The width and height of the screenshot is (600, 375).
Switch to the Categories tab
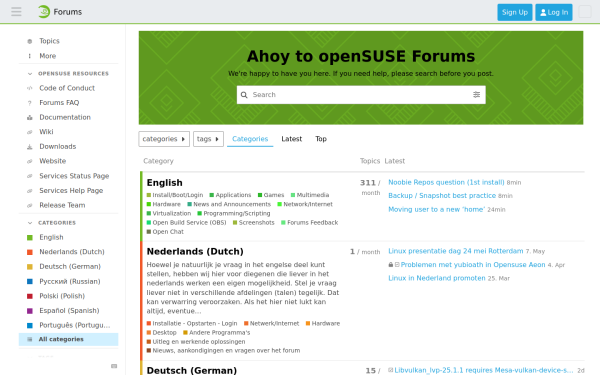coord(250,139)
